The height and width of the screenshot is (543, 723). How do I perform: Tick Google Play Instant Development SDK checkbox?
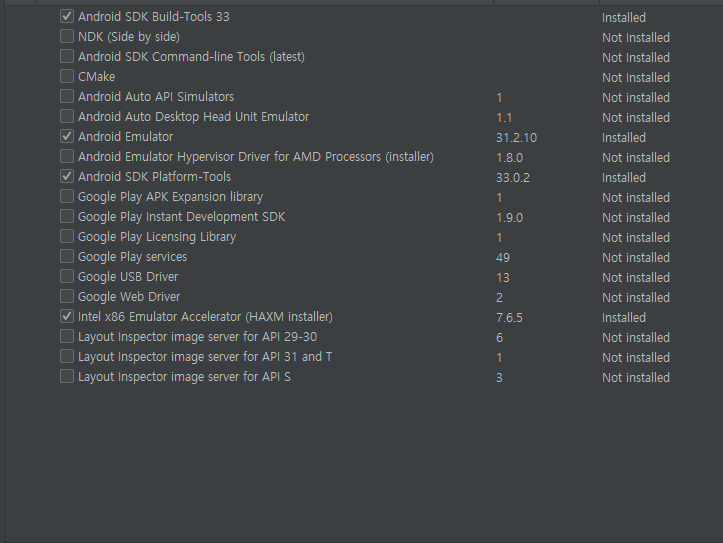(67, 217)
